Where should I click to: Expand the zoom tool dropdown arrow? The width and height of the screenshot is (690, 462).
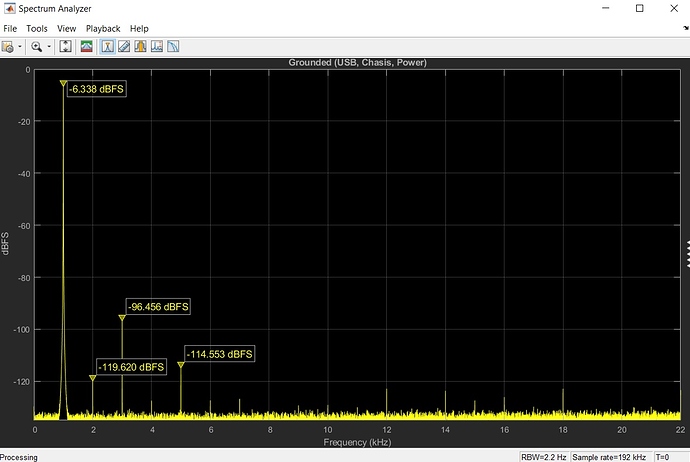click(48, 46)
